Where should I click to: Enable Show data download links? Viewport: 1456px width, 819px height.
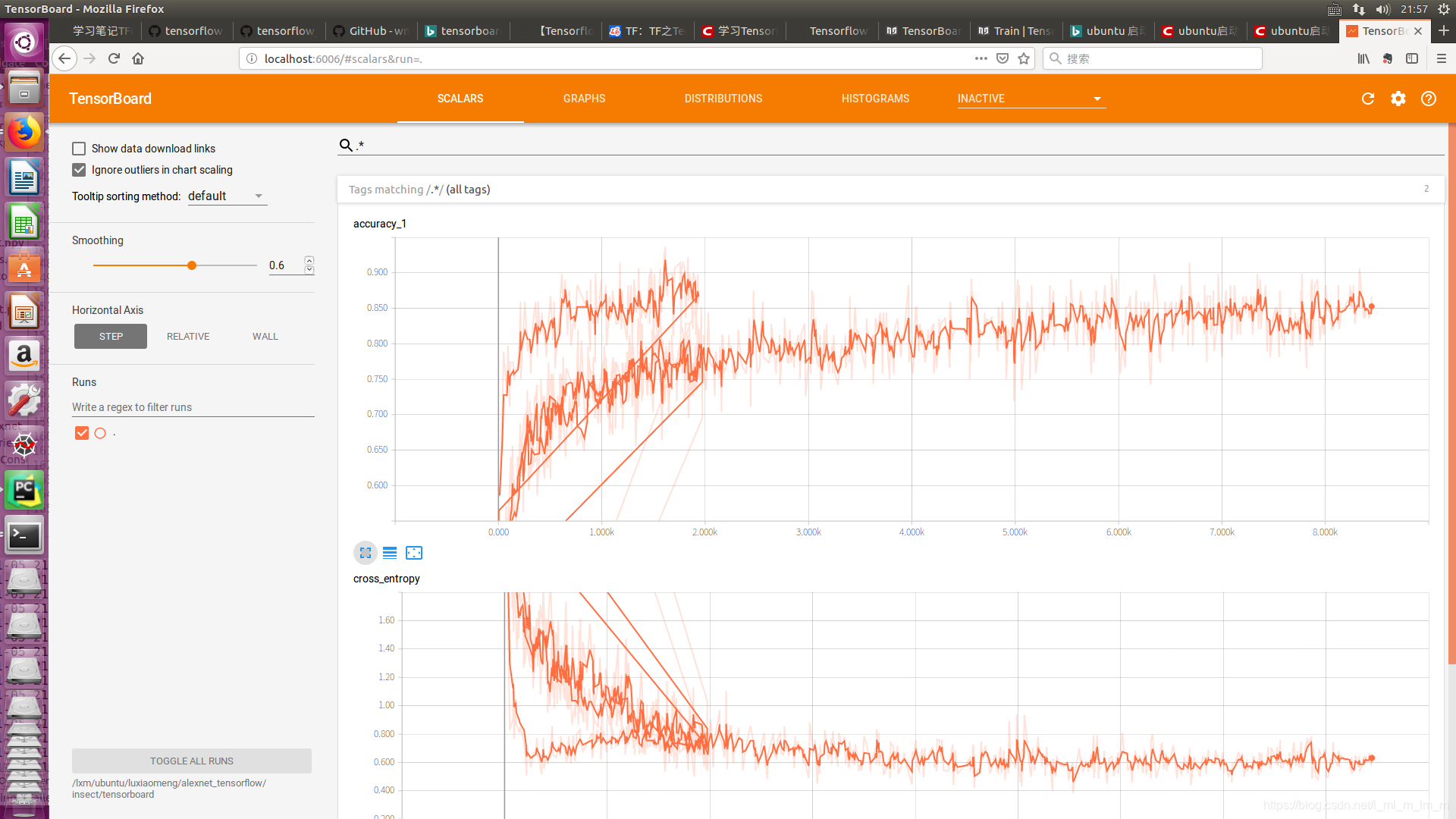(x=79, y=149)
